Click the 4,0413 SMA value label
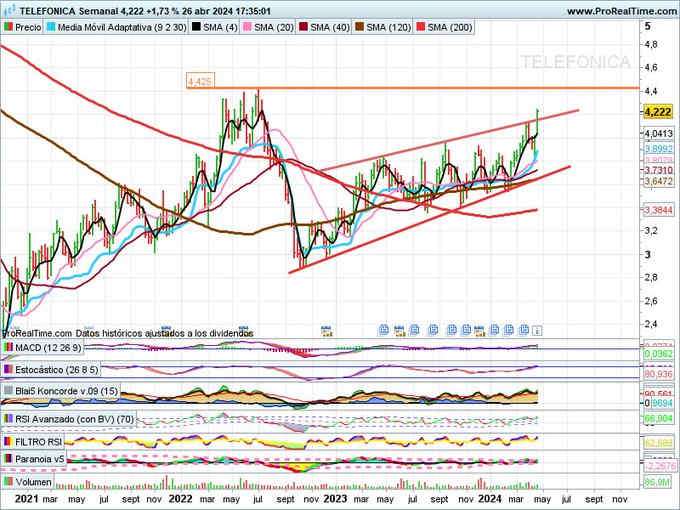This screenshot has height=510, width=680. 658,134
